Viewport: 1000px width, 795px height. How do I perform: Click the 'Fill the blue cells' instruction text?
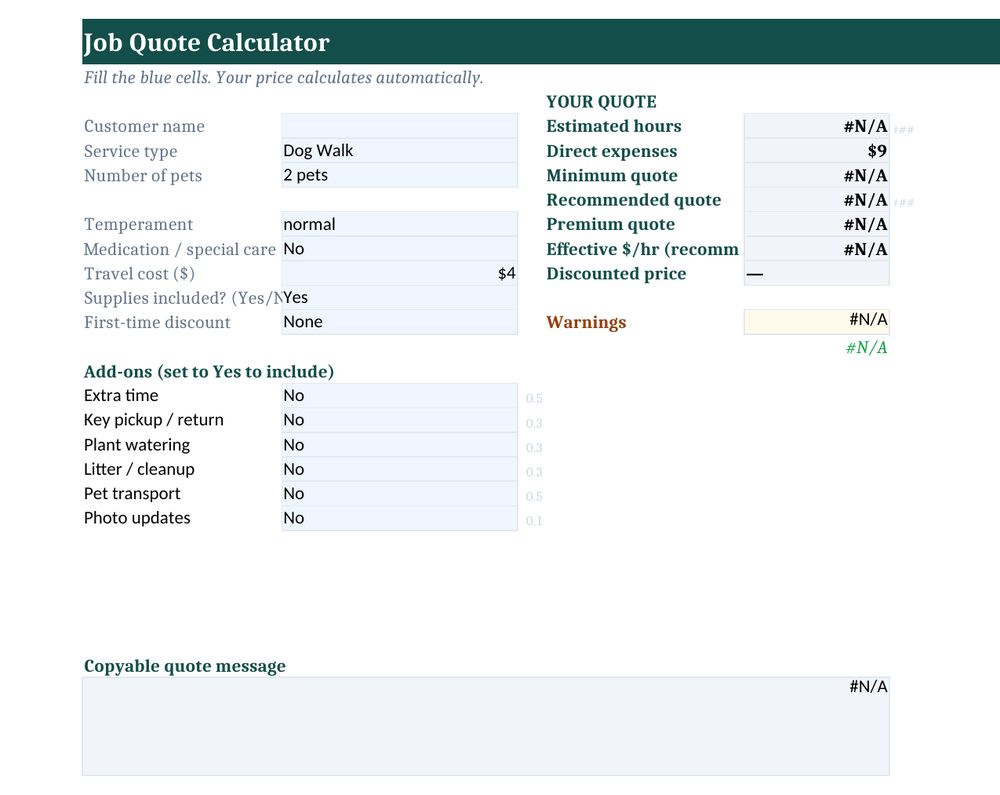[x=283, y=78]
